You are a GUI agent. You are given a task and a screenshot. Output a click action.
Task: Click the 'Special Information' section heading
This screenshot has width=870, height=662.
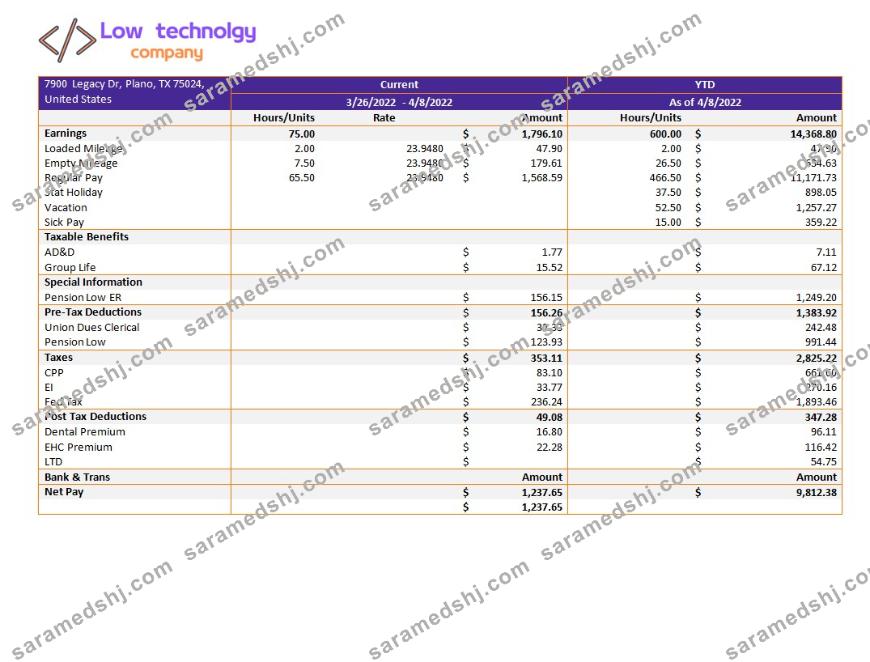[x=93, y=282]
